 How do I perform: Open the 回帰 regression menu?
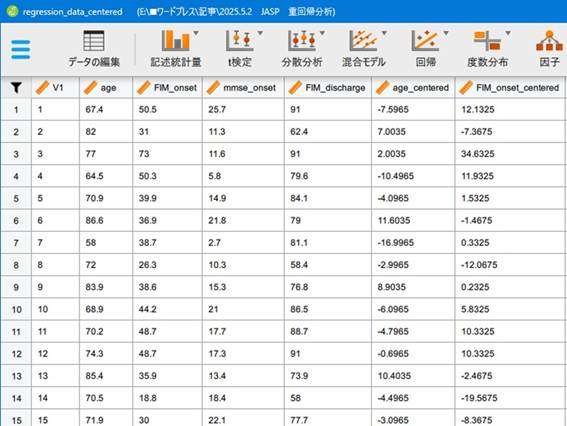click(x=426, y=49)
